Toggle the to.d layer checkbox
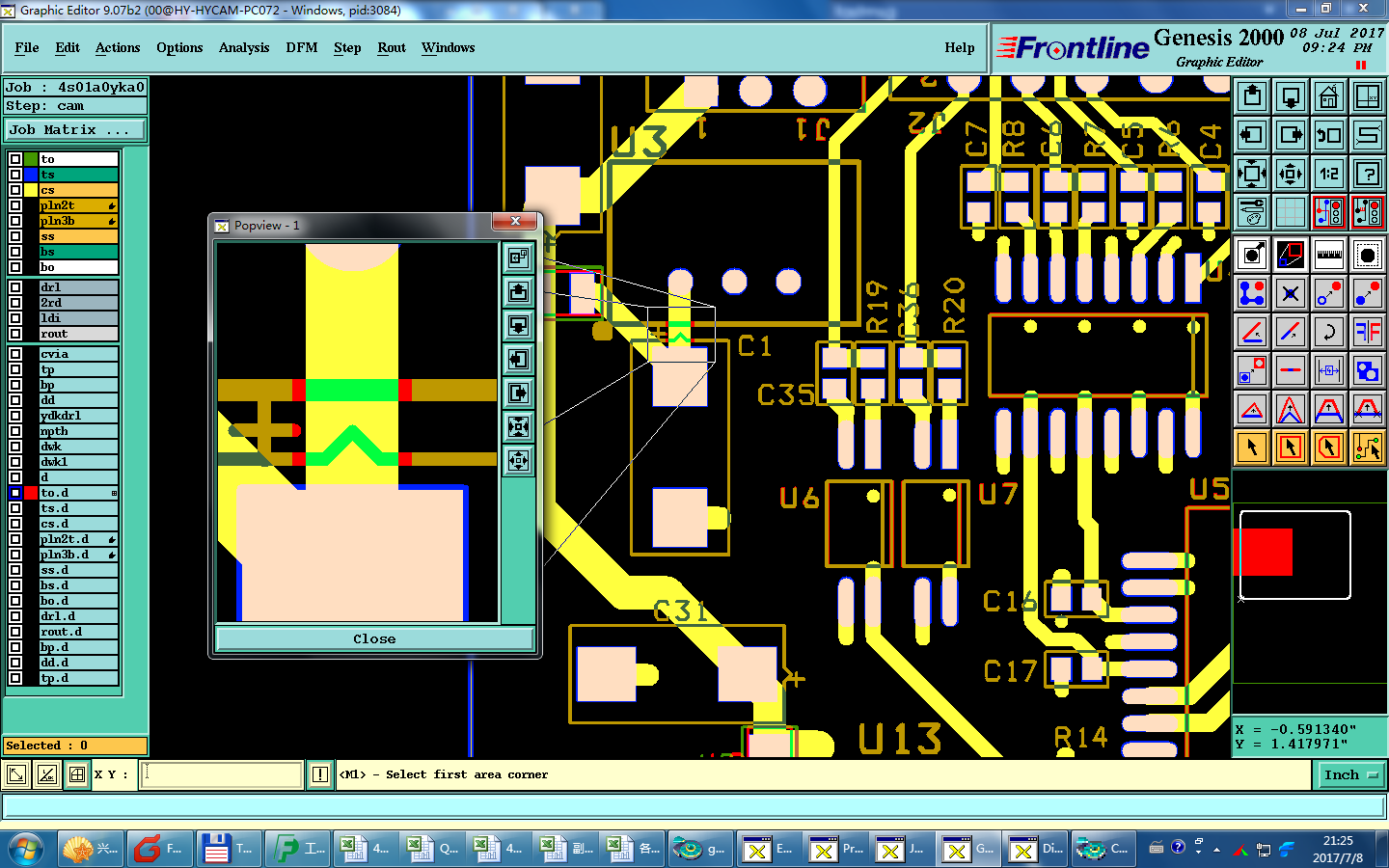This screenshot has height=868, width=1389. coord(15,493)
